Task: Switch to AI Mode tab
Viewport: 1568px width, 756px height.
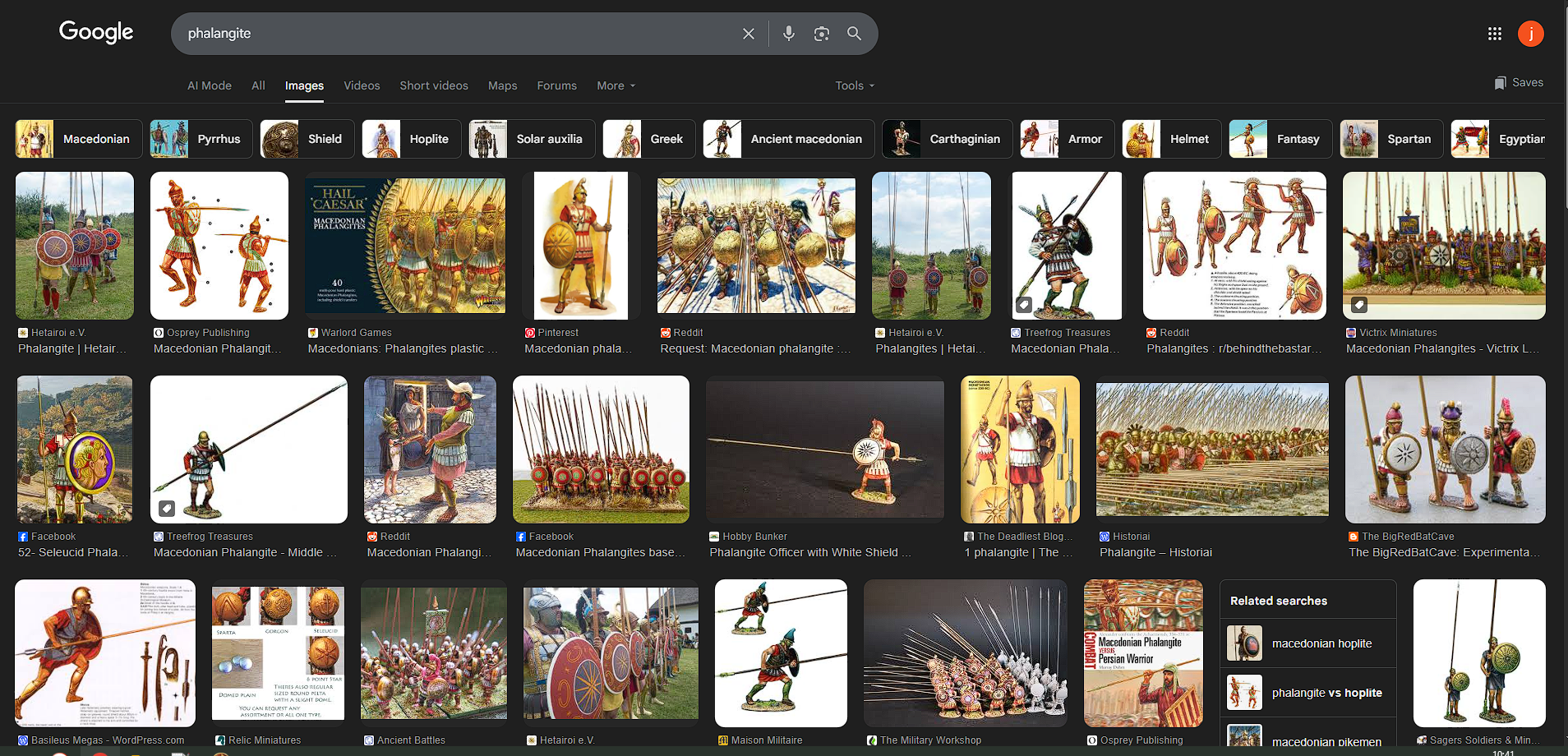Action: click(x=210, y=85)
